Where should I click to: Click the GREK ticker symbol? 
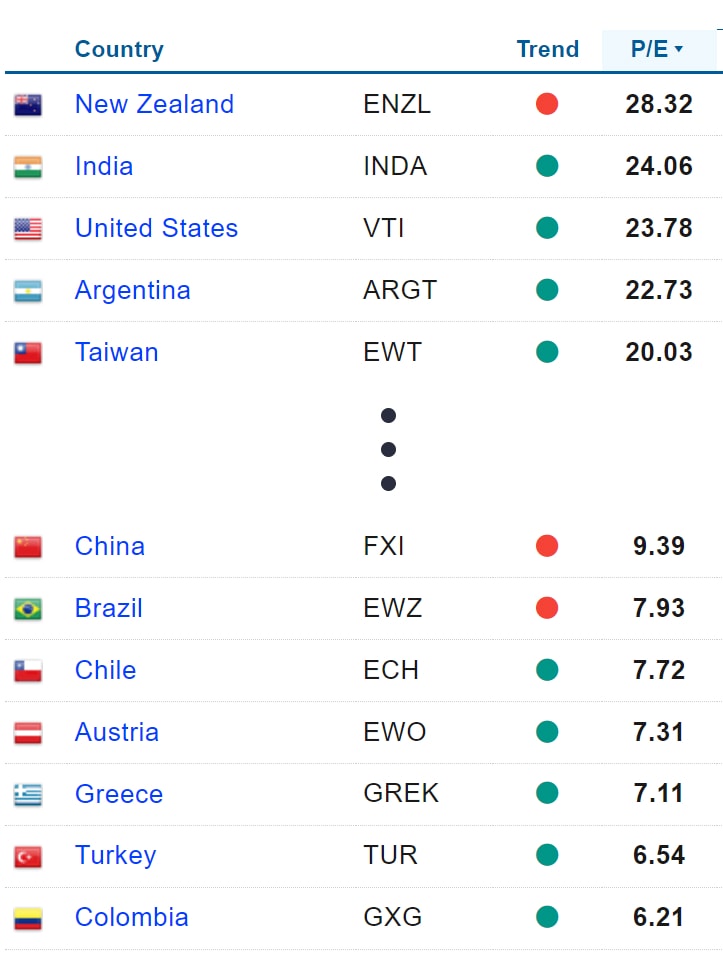point(401,794)
